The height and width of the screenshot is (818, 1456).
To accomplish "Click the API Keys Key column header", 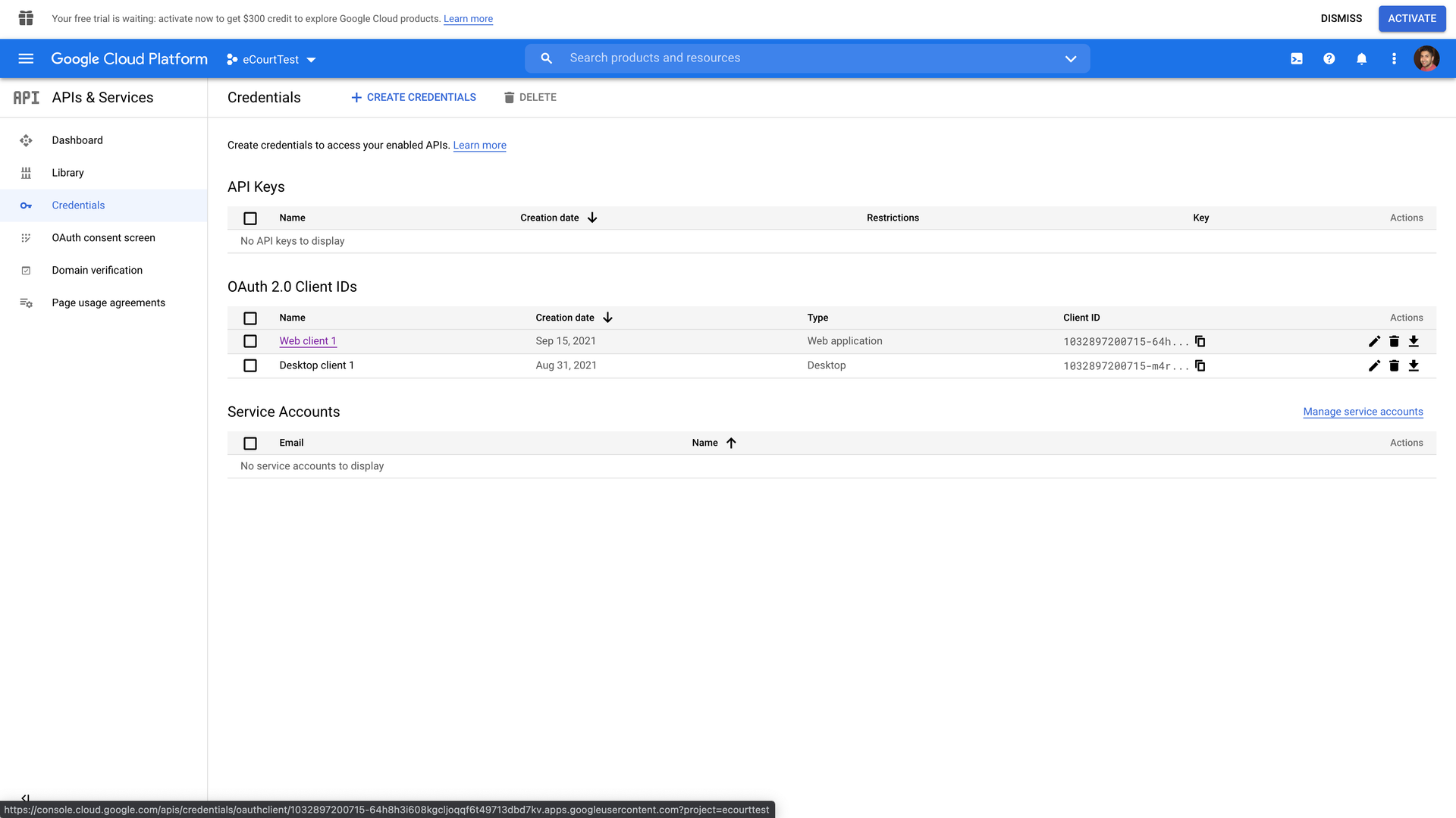I will [x=1200, y=218].
